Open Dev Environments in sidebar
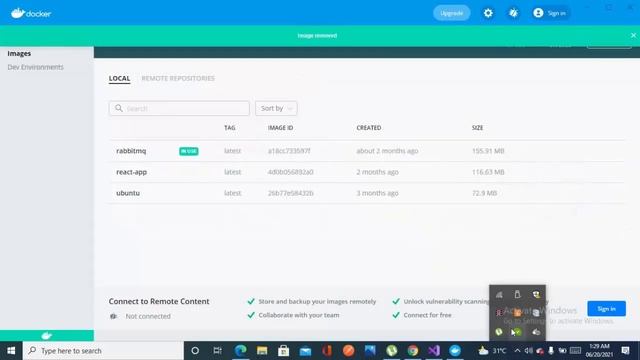Viewport: 640px width, 360px height. (36, 67)
